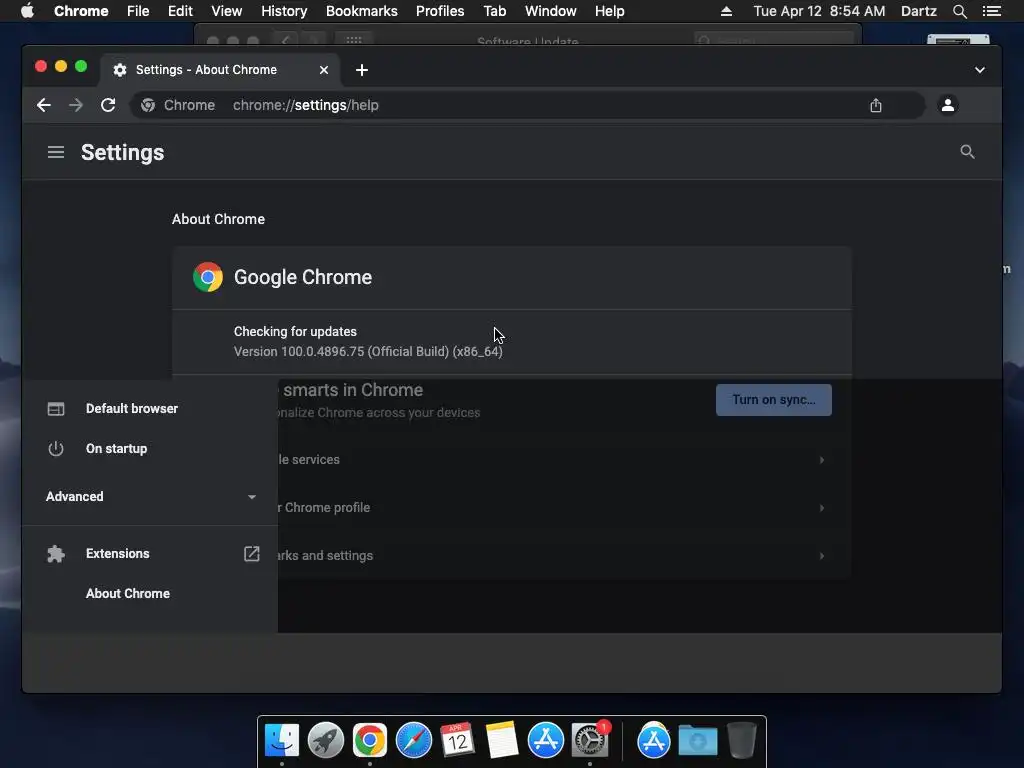
Task: Open the Downloads folder in Dock
Action: click(x=697, y=741)
